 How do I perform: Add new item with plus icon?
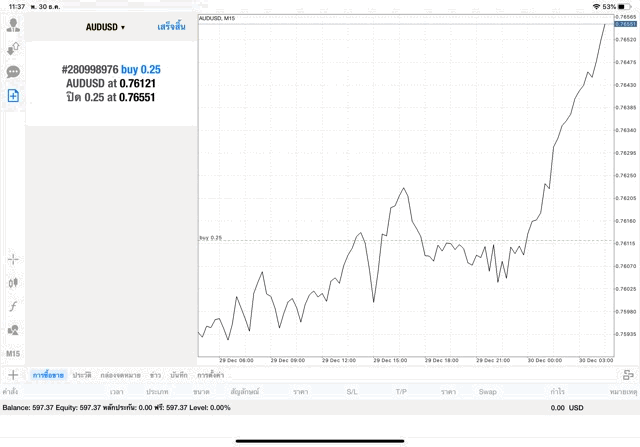(x=13, y=375)
